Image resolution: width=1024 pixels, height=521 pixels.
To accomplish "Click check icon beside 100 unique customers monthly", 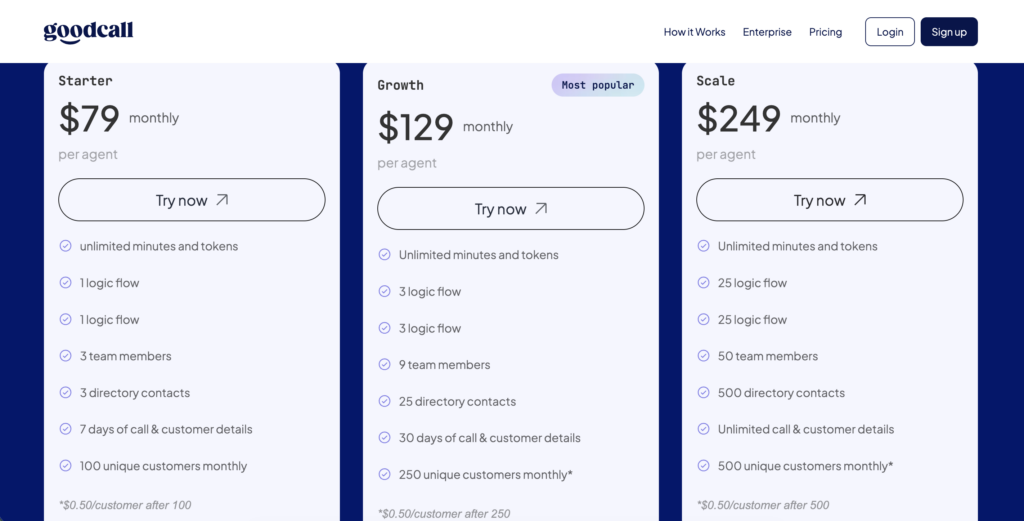I will click(65, 466).
